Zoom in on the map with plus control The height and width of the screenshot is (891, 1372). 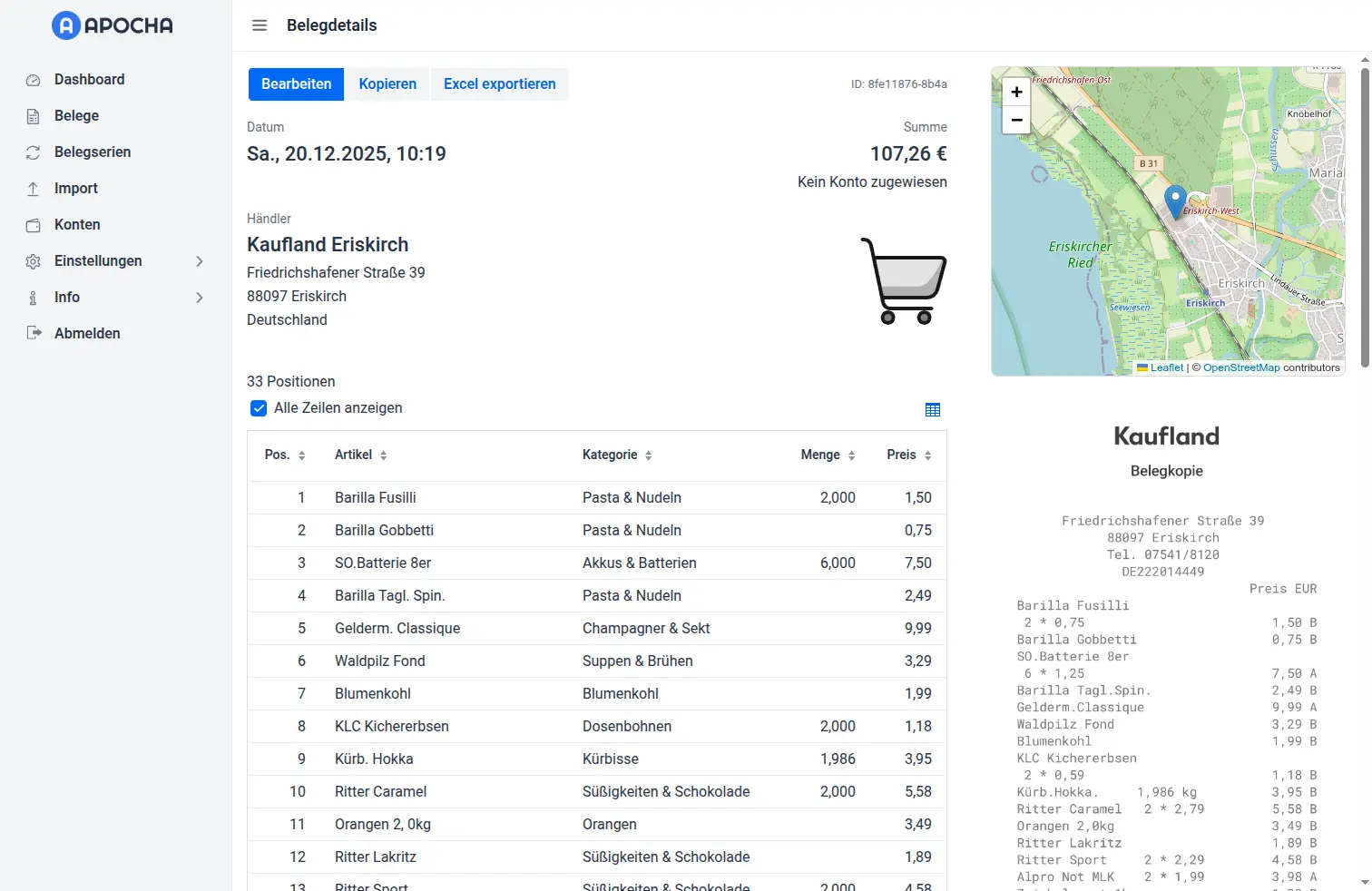pos(1015,92)
